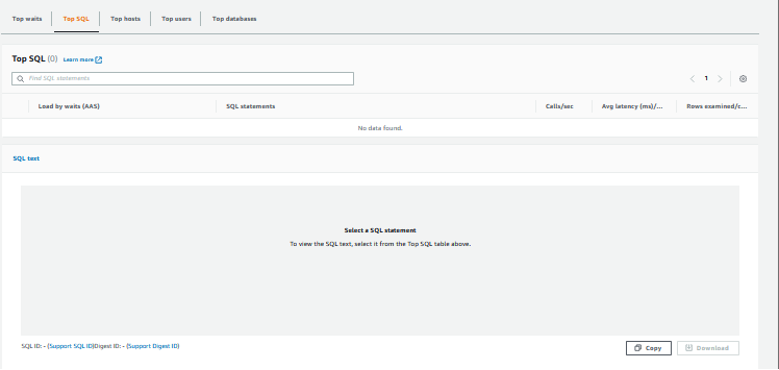The width and height of the screenshot is (779, 370).
Task: Sort by the Calls/sec column header
Action: 559,106
